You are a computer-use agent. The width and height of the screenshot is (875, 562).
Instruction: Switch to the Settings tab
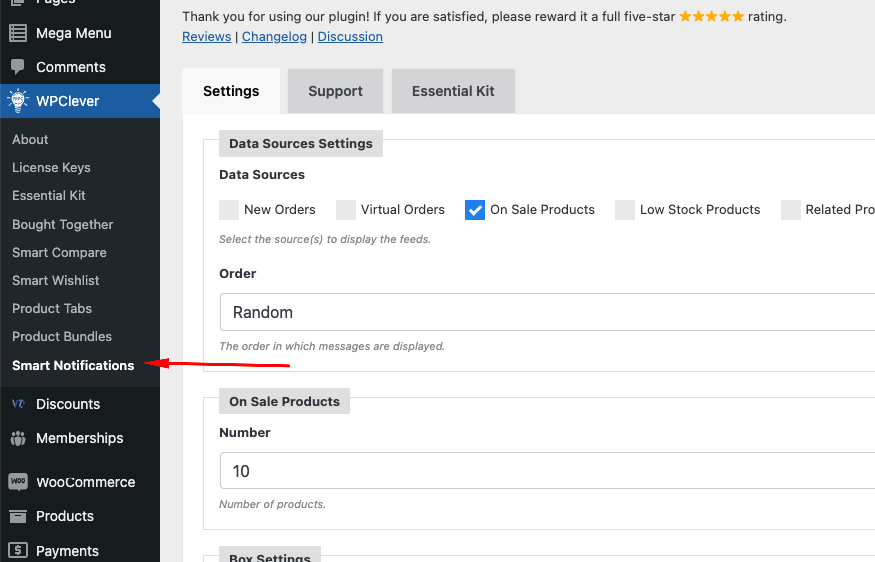[x=231, y=91]
